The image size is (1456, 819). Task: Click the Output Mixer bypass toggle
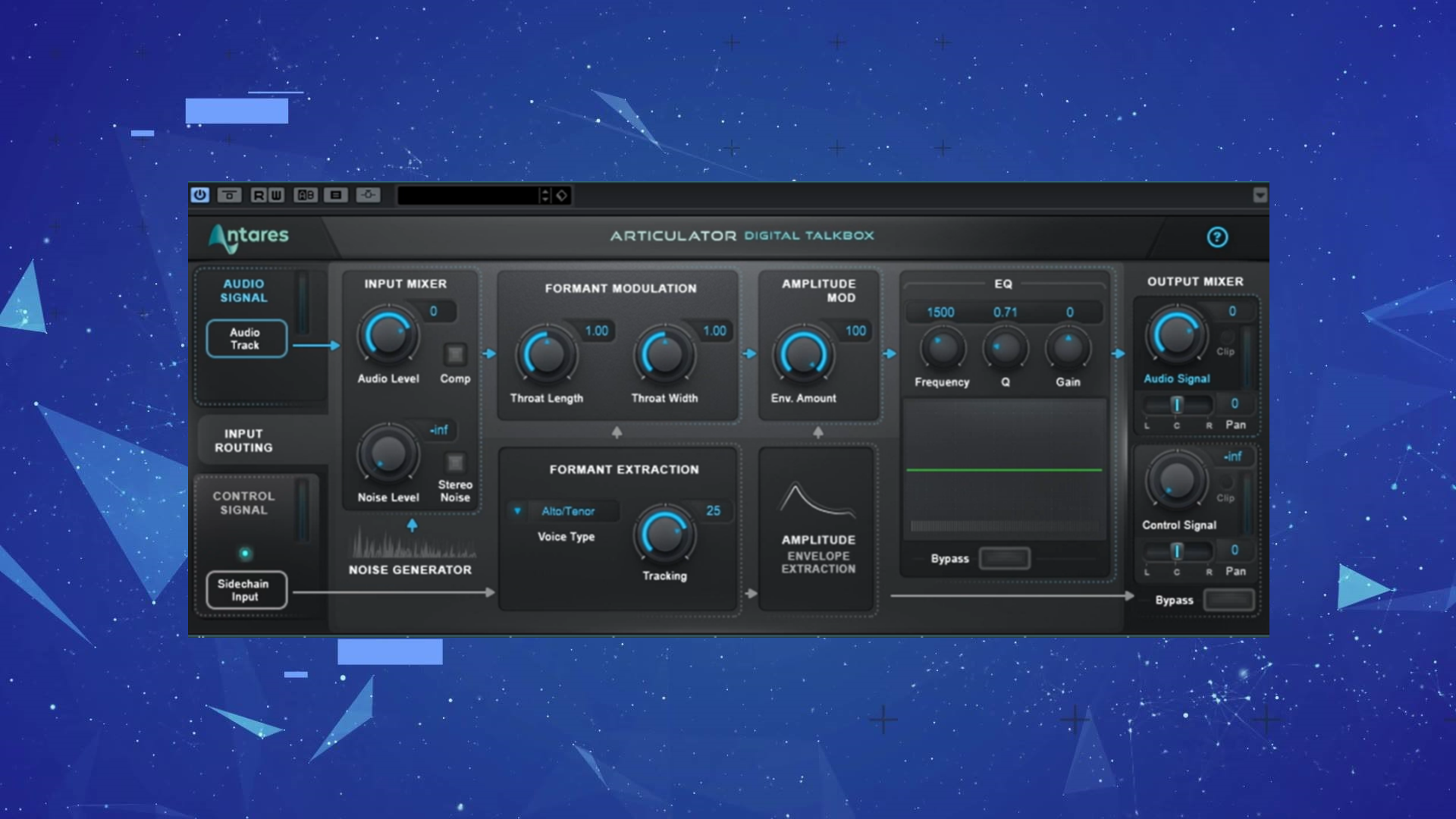tap(1227, 599)
